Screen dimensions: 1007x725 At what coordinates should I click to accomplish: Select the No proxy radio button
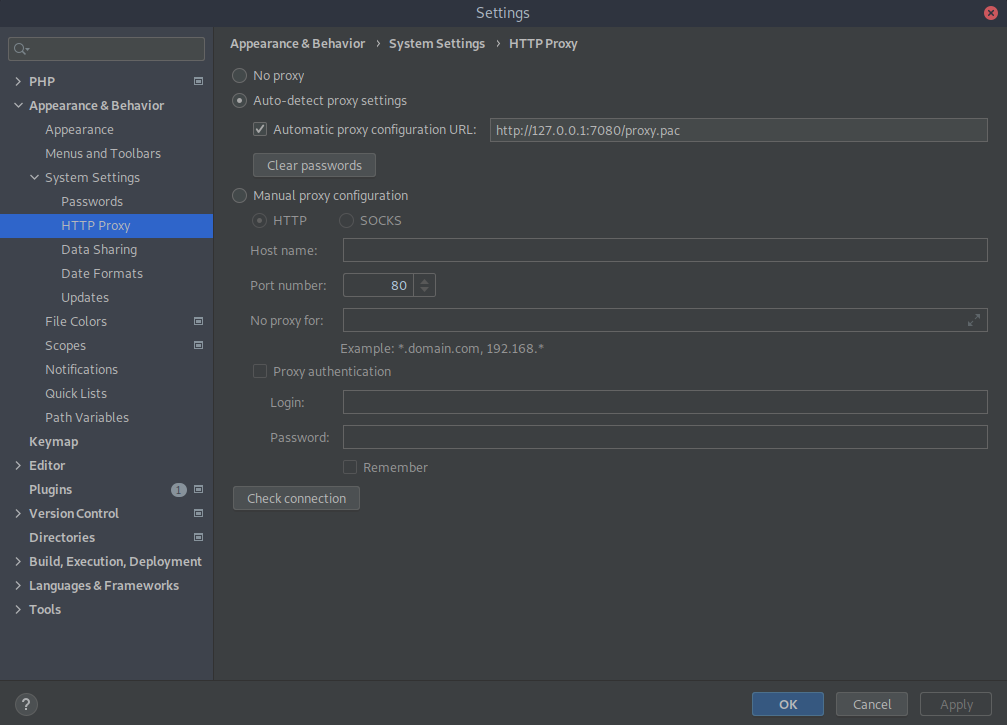pyautogui.click(x=240, y=76)
